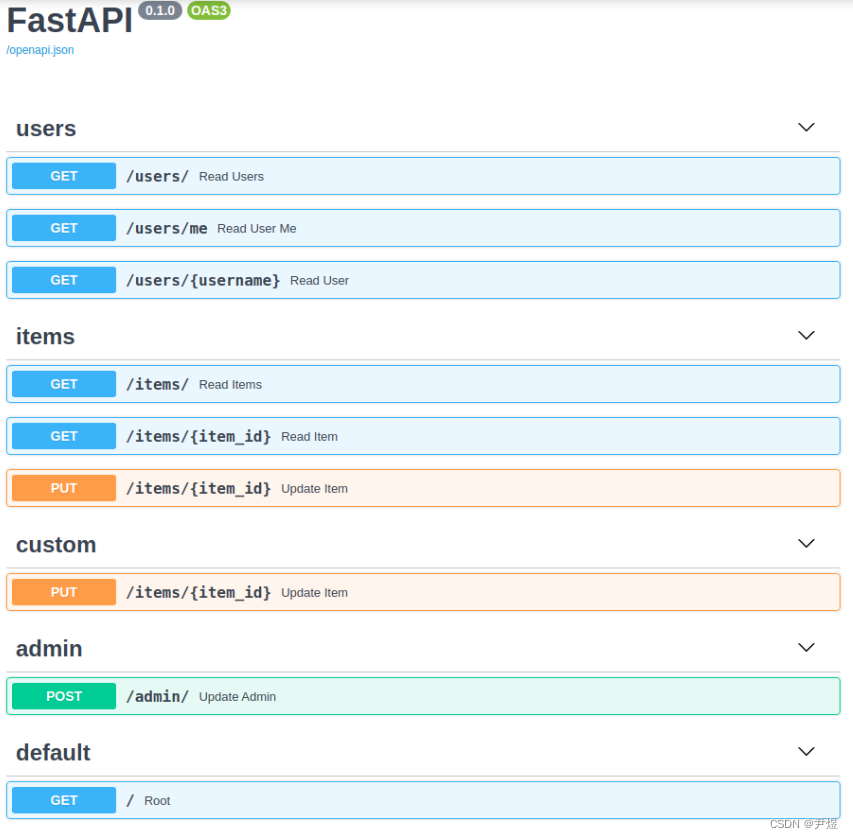The height and width of the screenshot is (839, 853).
Task: Collapse the default section chevron
Action: pyautogui.click(x=806, y=751)
